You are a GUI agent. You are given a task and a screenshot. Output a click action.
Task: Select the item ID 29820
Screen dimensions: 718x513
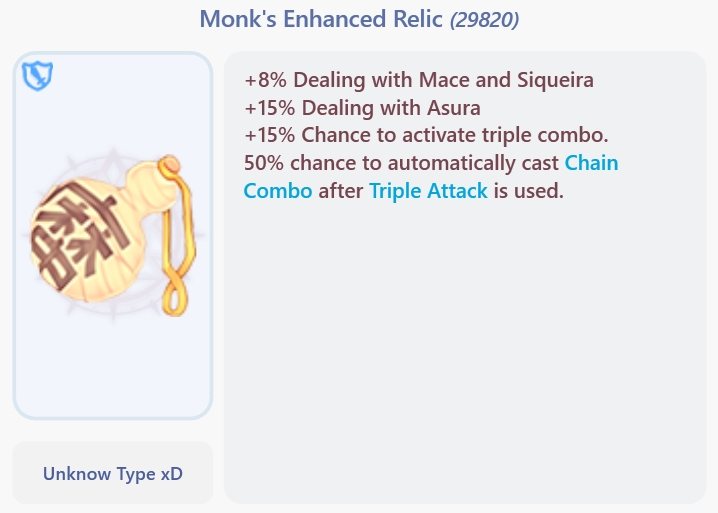[484, 20]
